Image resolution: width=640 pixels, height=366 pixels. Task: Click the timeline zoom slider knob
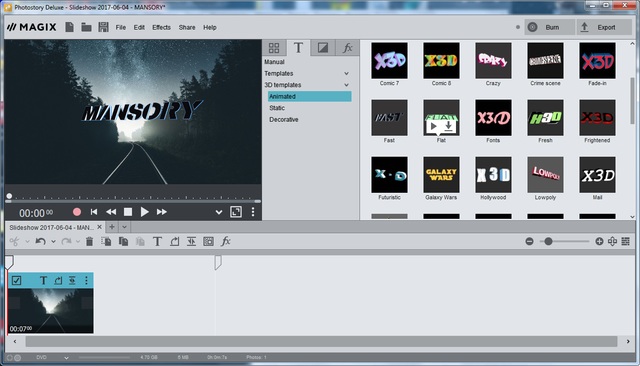click(x=548, y=242)
